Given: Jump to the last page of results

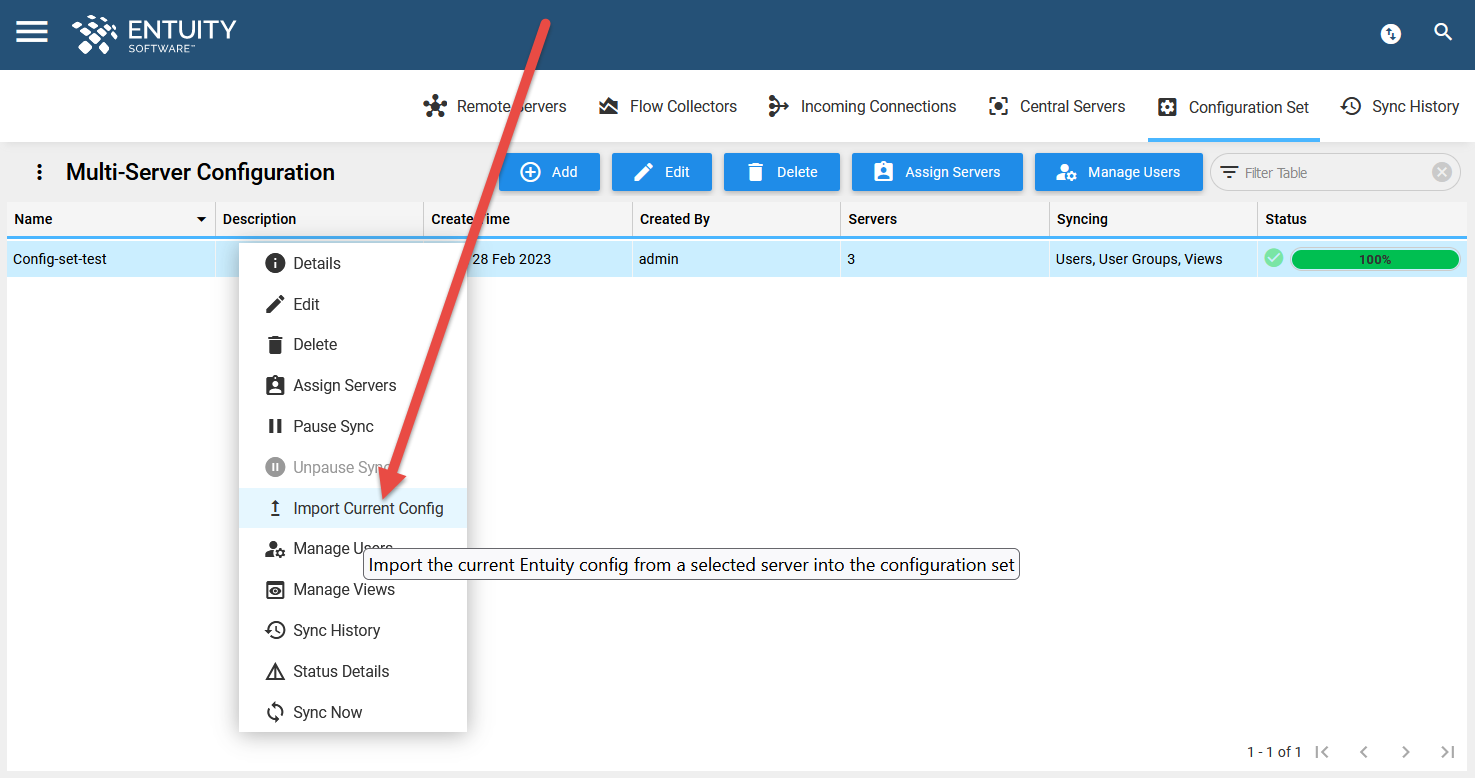Looking at the screenshot, I should [x=1447, y=752].
